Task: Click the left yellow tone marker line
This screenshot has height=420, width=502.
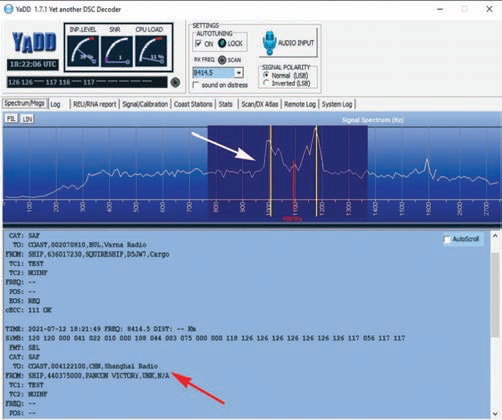Action: coord(271,171)
